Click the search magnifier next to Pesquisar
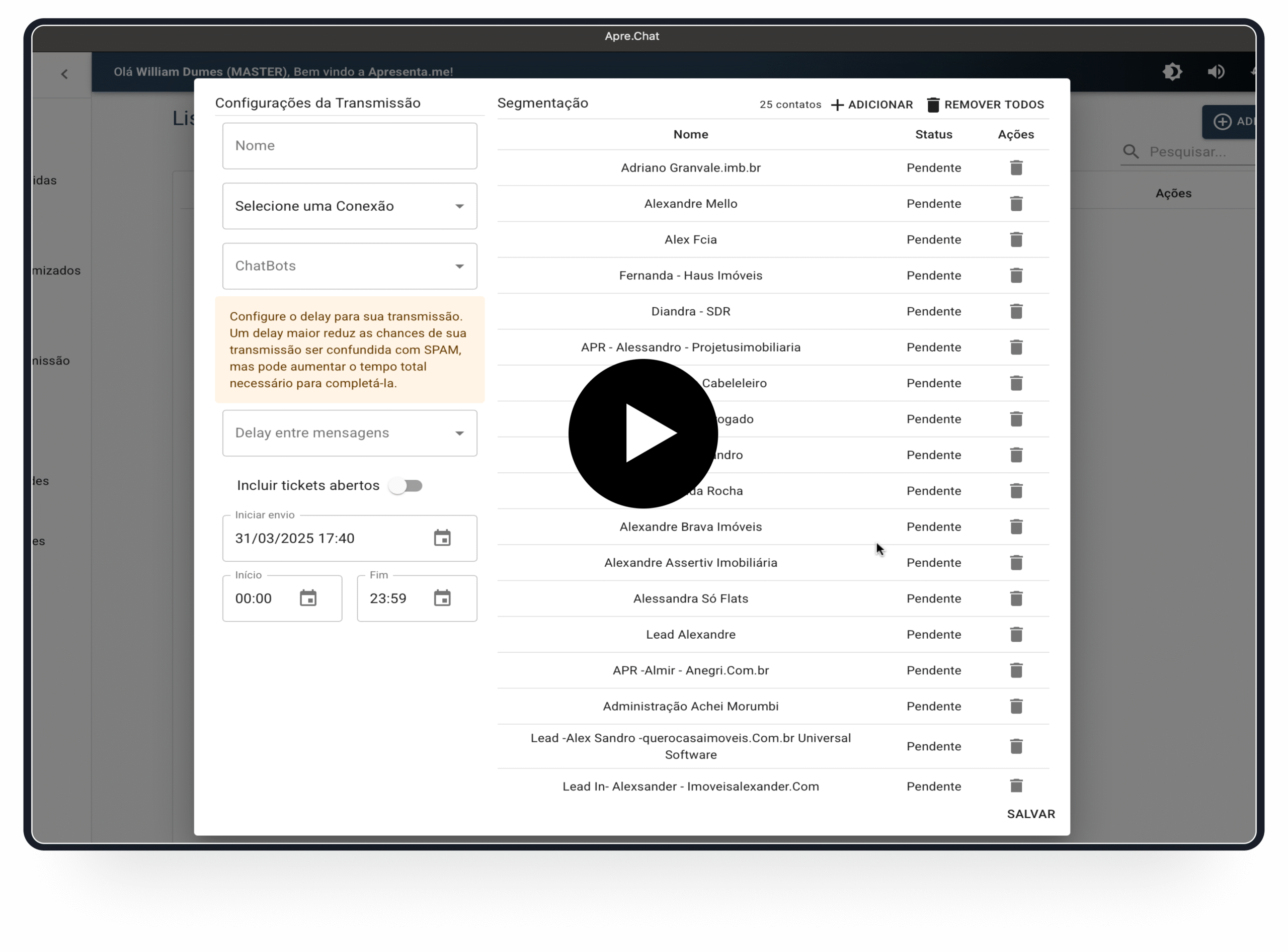Viewport: 1288px width, 952px height. [1130, 151]
